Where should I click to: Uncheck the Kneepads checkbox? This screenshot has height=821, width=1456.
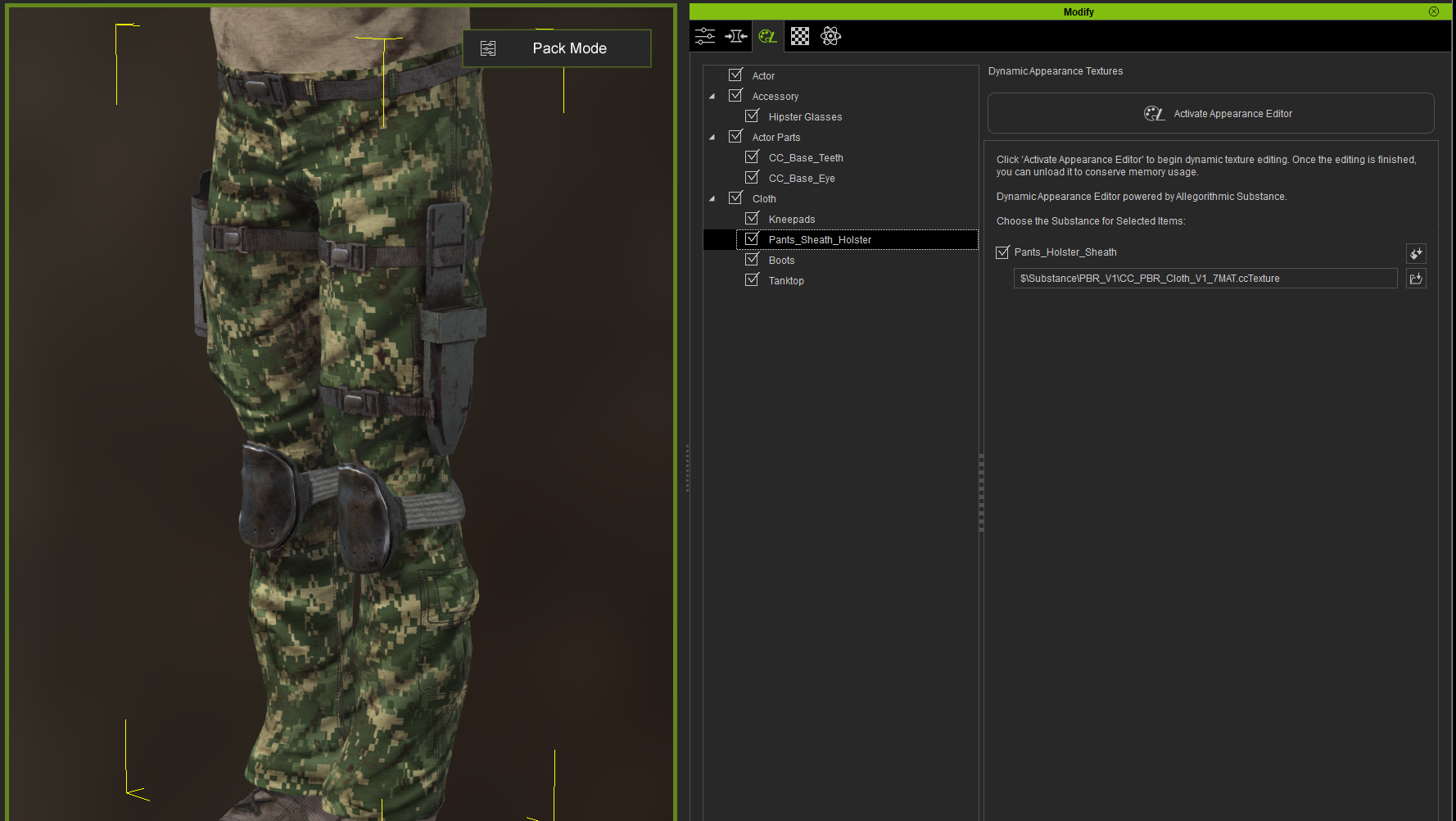tap(752, 218)
